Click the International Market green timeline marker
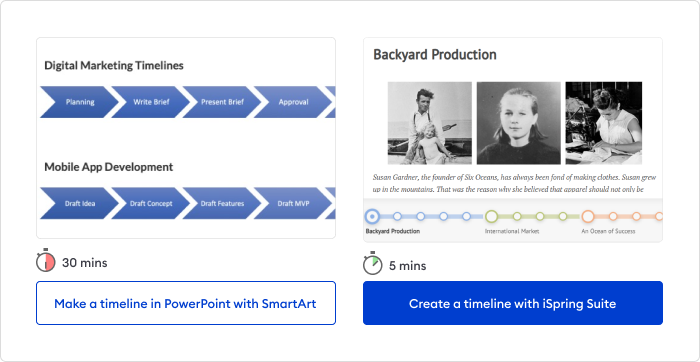Viewport: 700px width, 362px height. pyautogui.click(x=492, y=216)
